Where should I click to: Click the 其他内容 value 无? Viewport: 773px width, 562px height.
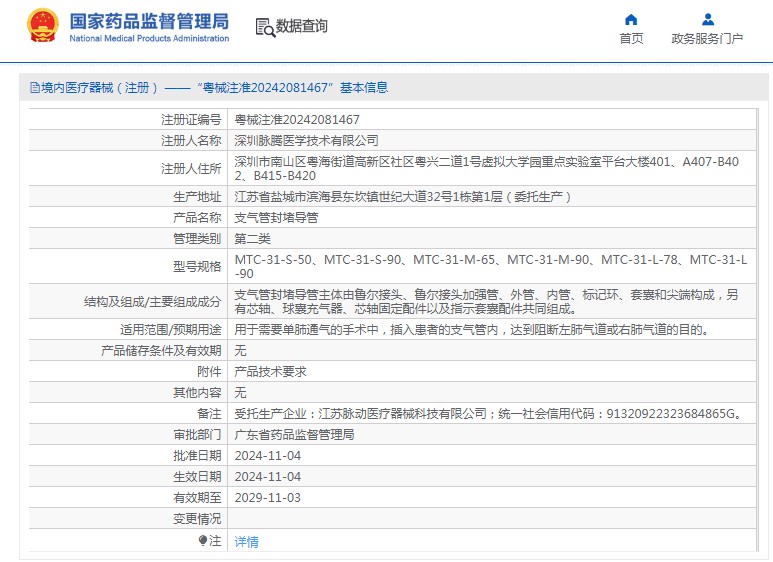[x=240, y=392]
